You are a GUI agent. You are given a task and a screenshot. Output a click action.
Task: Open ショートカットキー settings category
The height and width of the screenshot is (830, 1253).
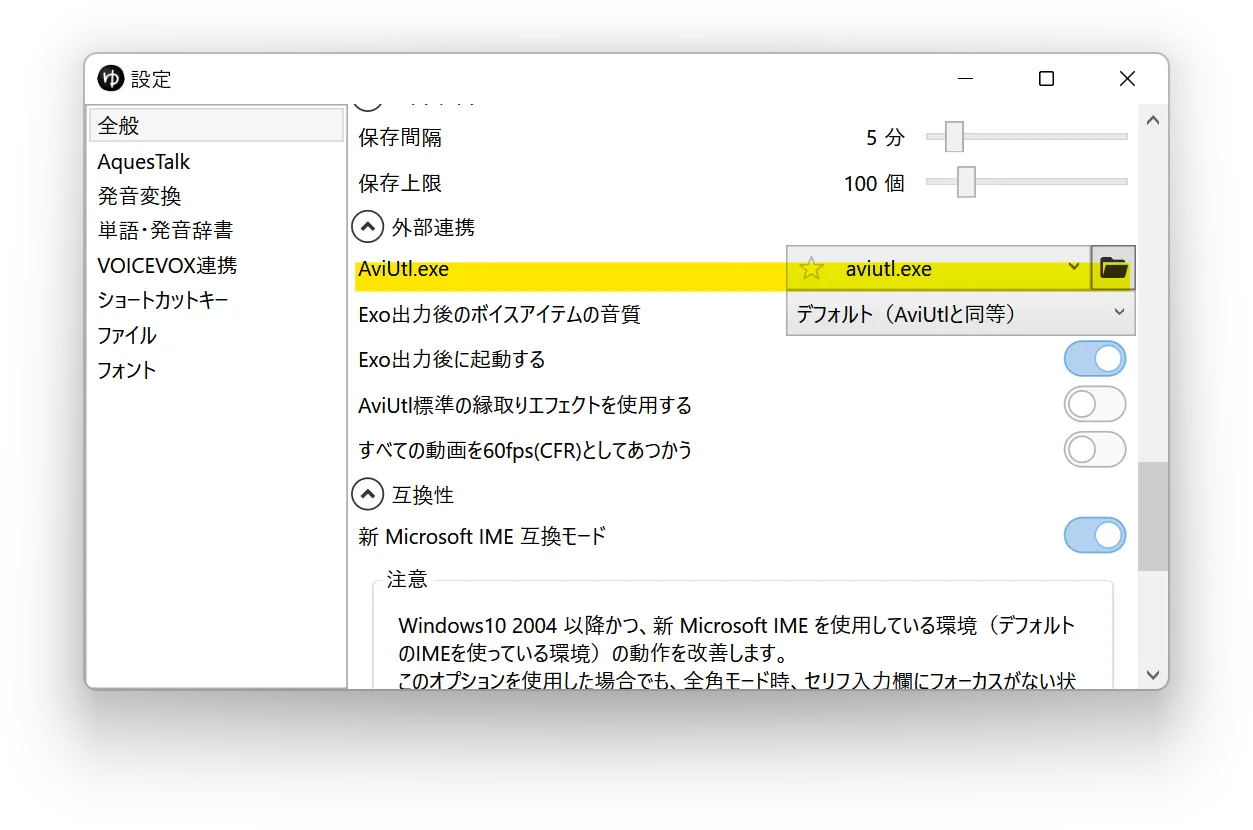[163, 300]
